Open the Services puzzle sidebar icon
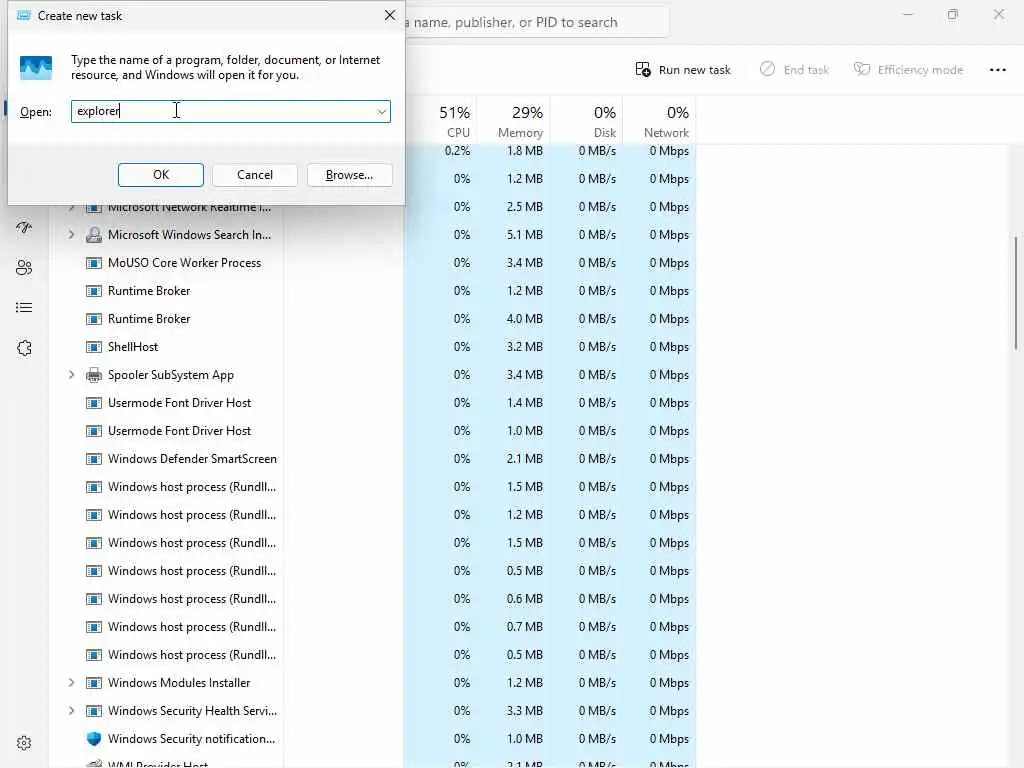 (x=24, y=348)
